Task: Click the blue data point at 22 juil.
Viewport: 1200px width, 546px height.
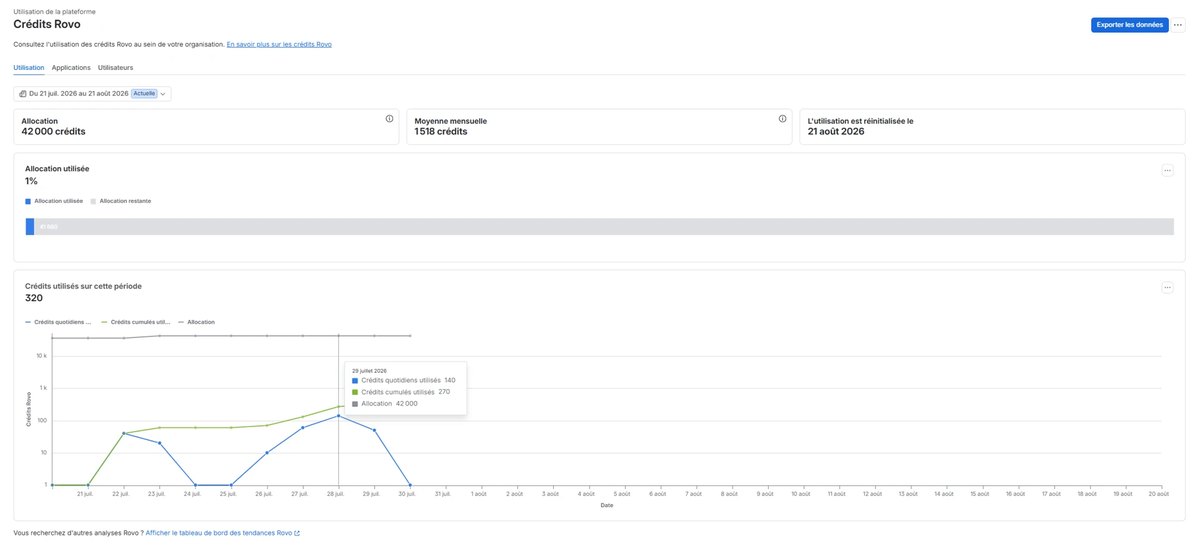Action: pyautogui.click(x=123, y=433)
